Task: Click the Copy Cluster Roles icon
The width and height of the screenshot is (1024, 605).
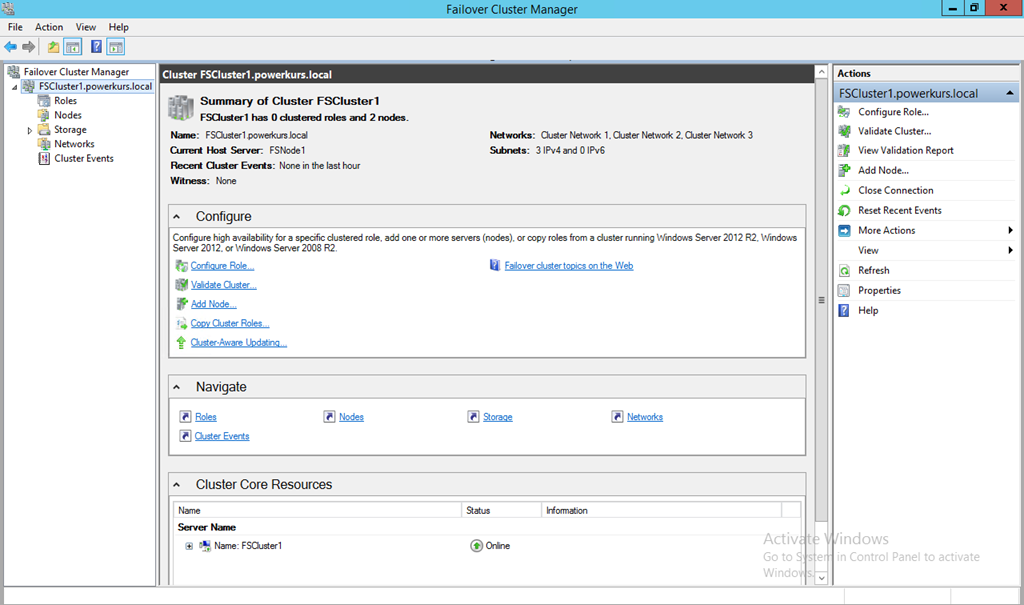Action: (181, 323)
